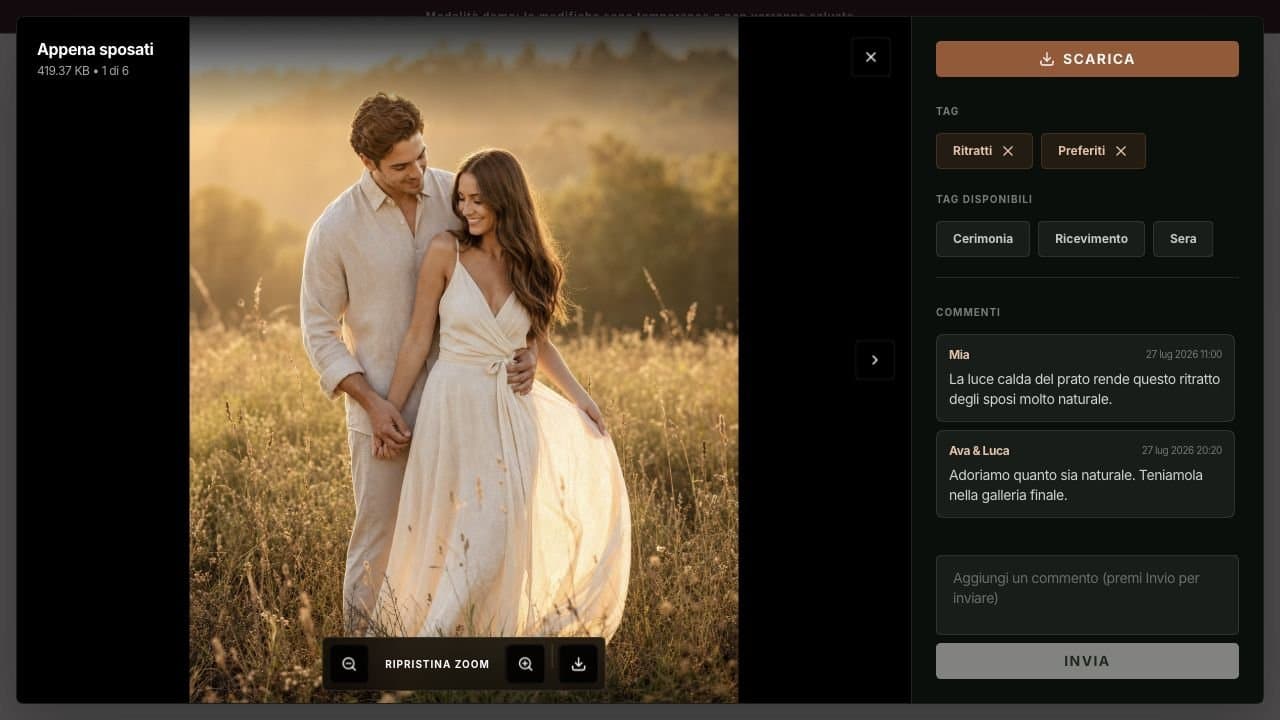Image resolution: width=1280 pixels, height=720 pixels.
Task: Focus the Aggiungi un commento field
Action: pyautogui.click(x=1087, y=595)
